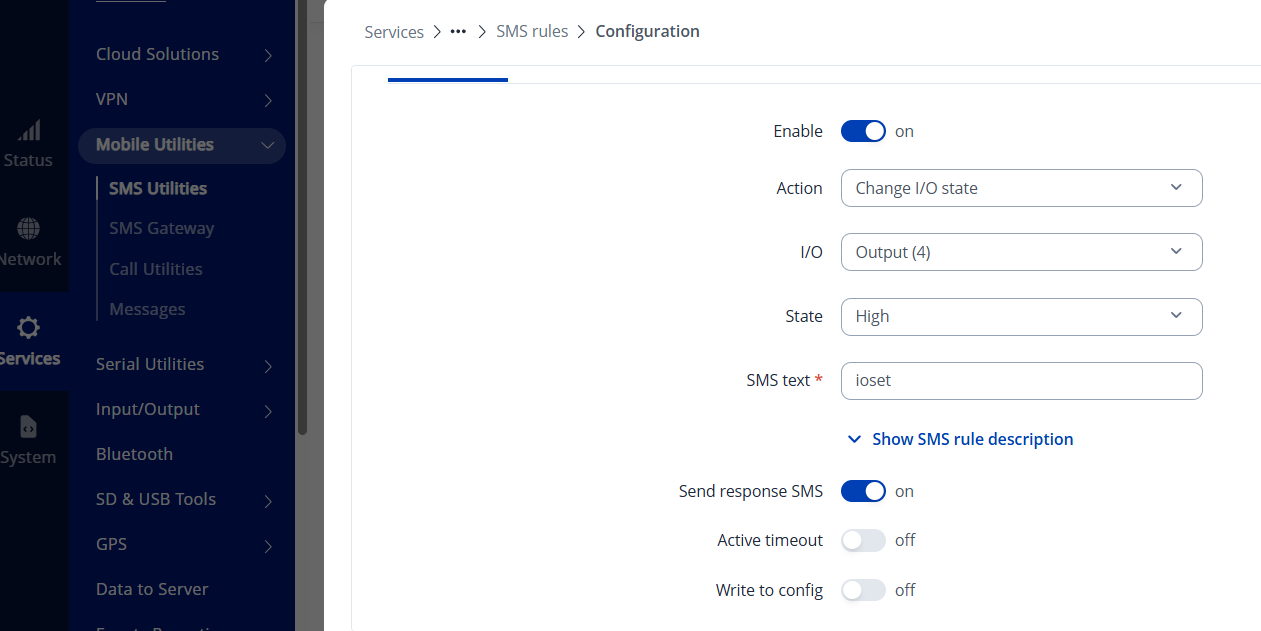Expand Show SMS rule description

[961, 439]
